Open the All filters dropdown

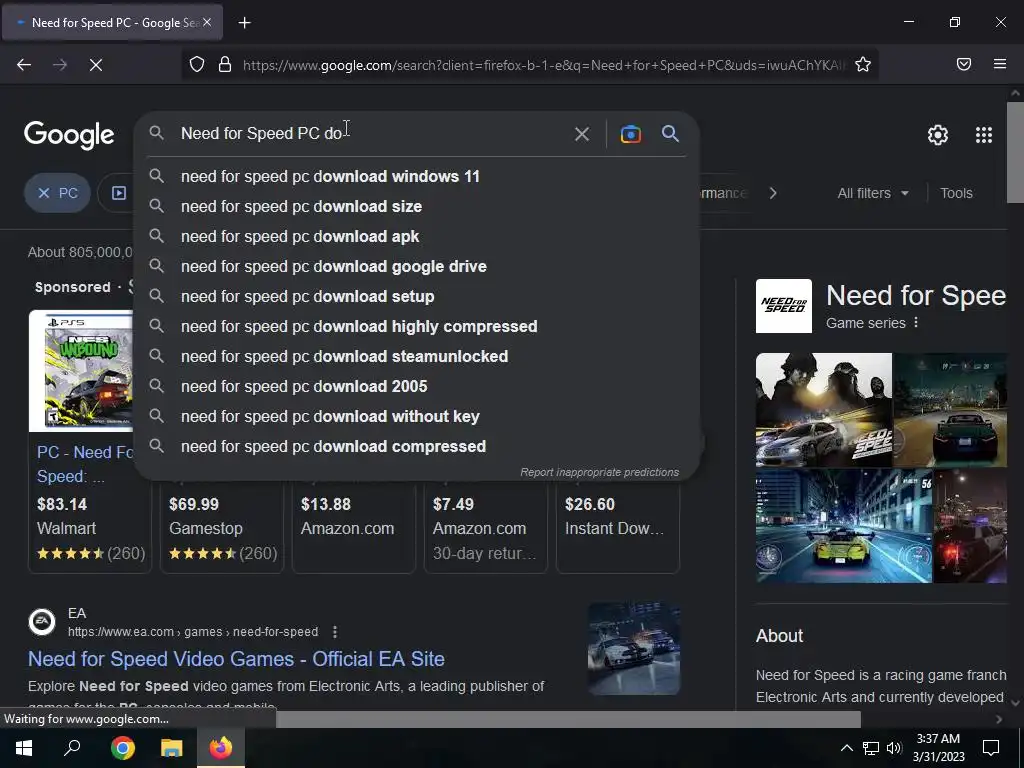tap(872, 193)
